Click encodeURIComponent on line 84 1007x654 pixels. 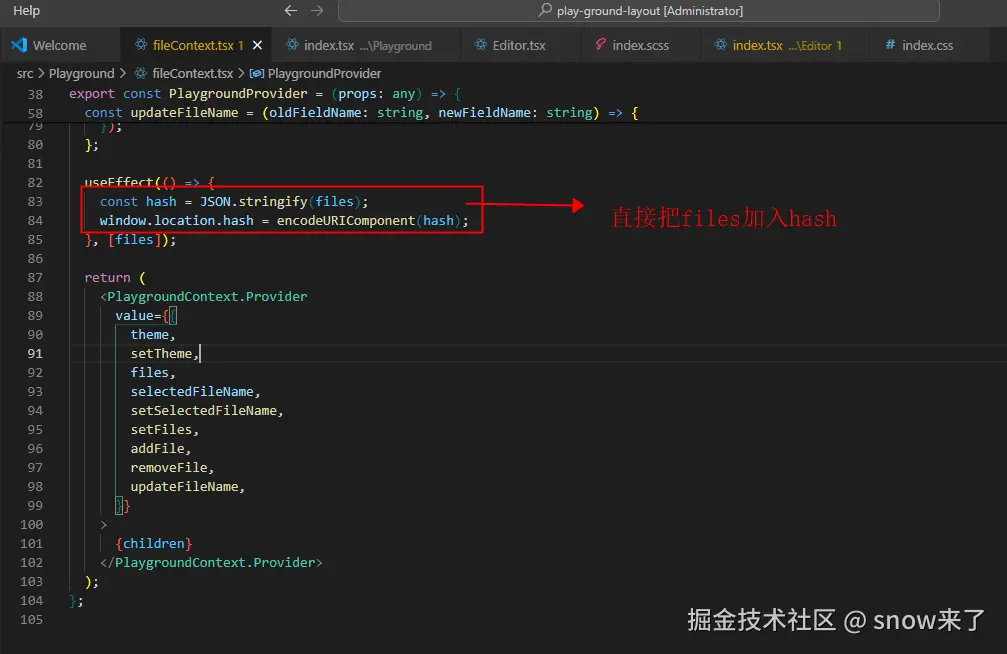[346, 220]
